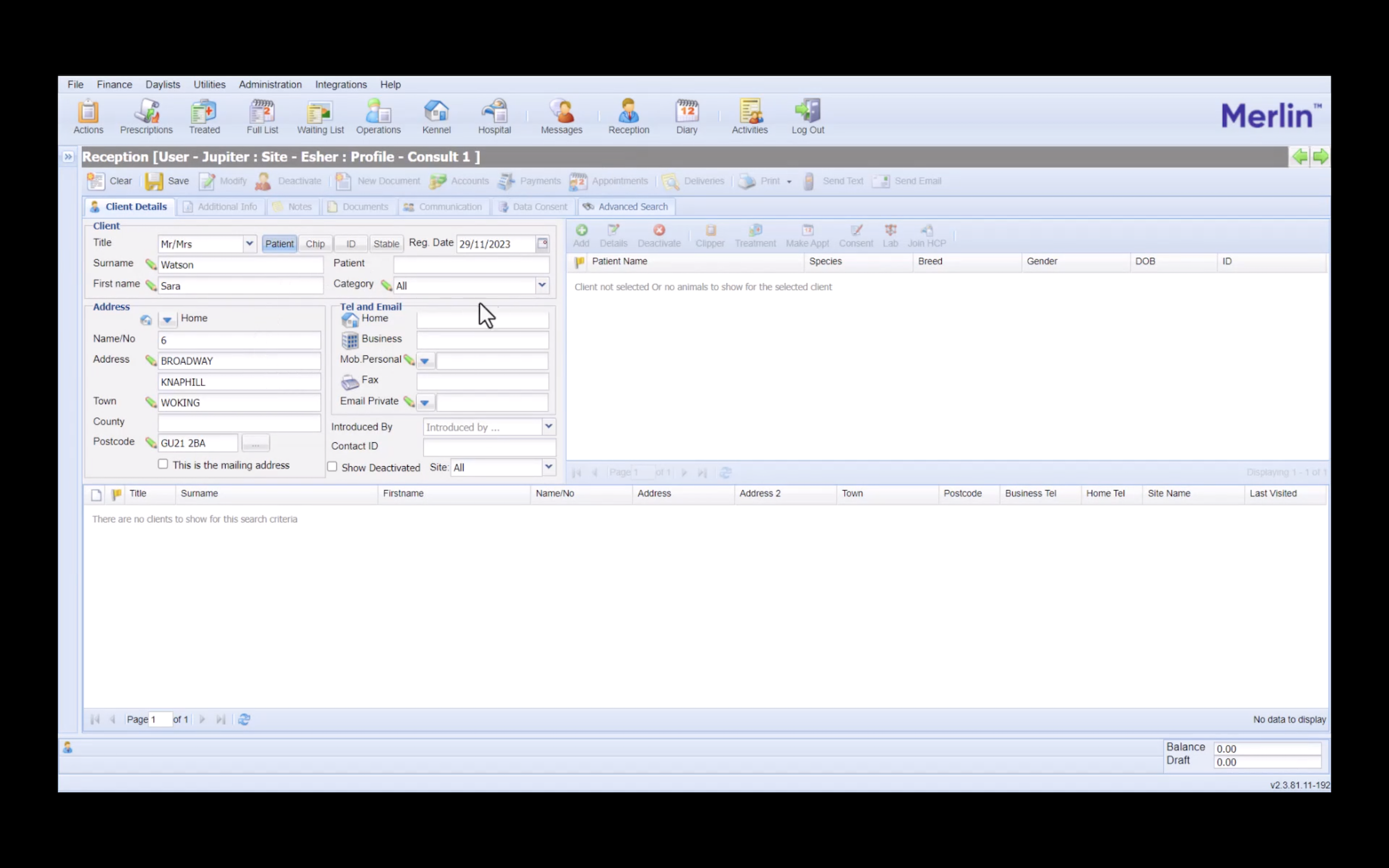Open the Administration menu

270,85
